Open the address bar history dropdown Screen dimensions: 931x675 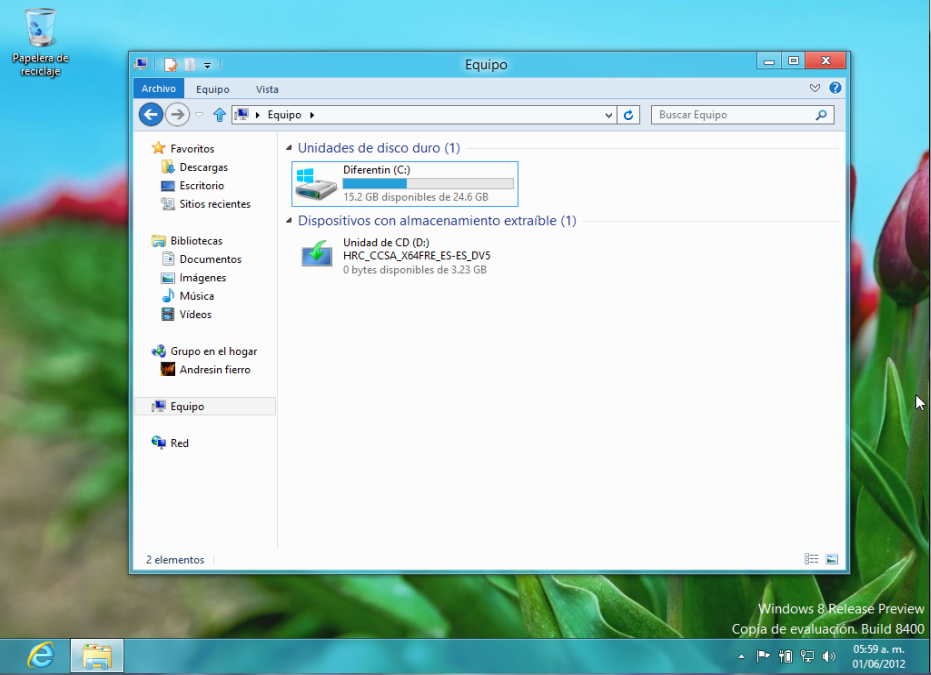[x=608, y=115]
